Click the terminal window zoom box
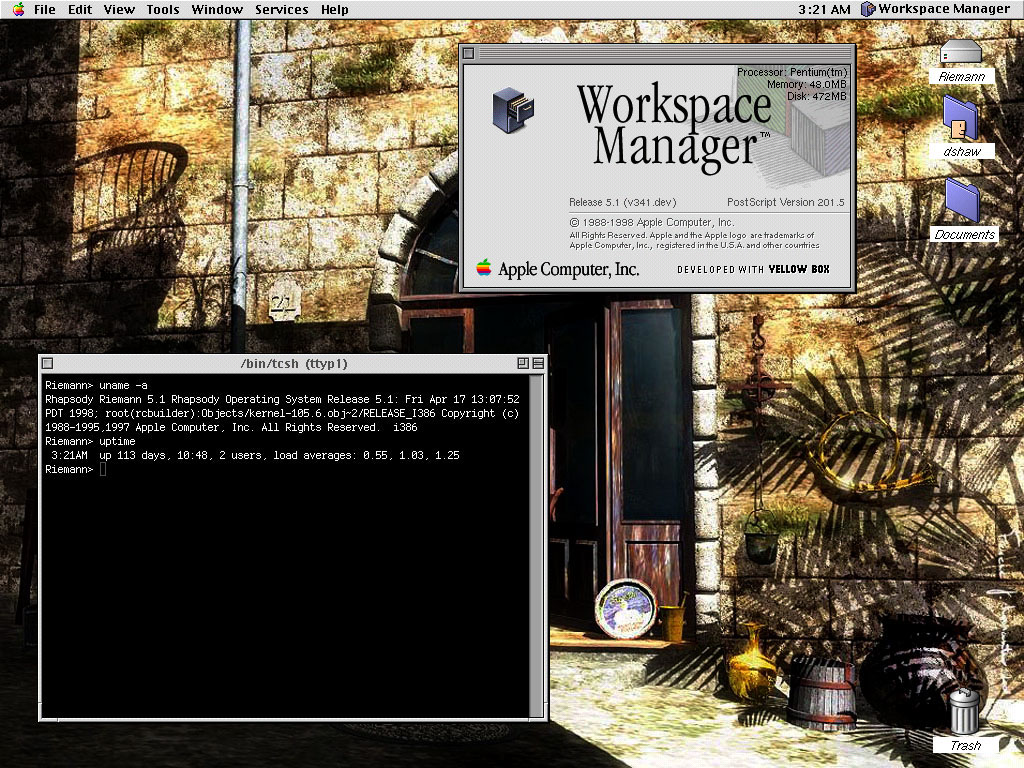Image resolution: width=1024 pixels, height=768 pixels. coord(522,364)
